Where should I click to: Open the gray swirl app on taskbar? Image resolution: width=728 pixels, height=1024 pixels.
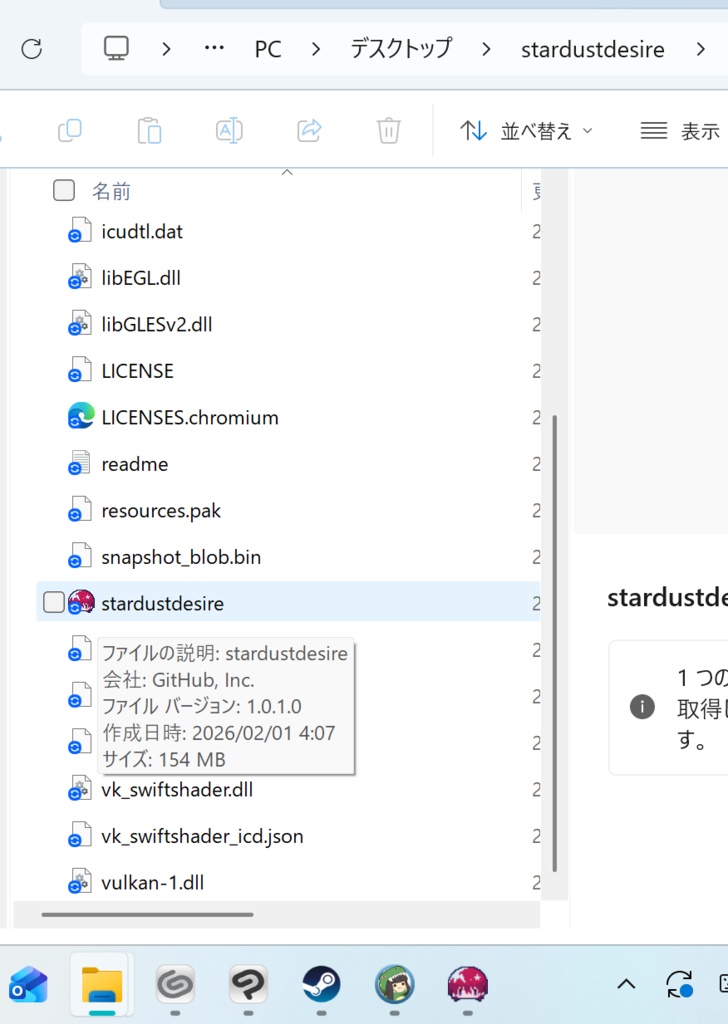tap(175, 984)
